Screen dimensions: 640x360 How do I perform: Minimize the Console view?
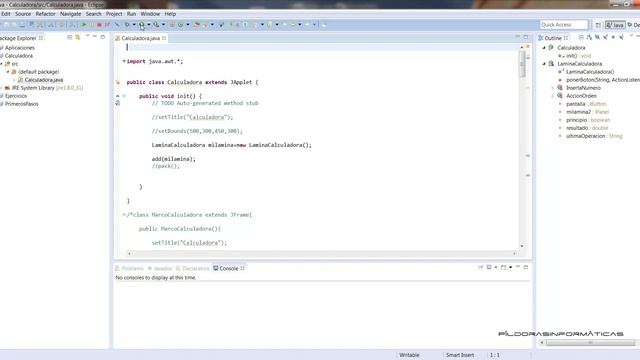coord(518,267)
